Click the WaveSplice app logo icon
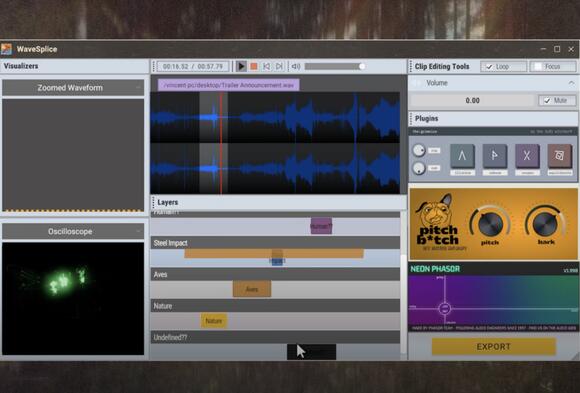 pyautogui.click(x=6, y=49)
